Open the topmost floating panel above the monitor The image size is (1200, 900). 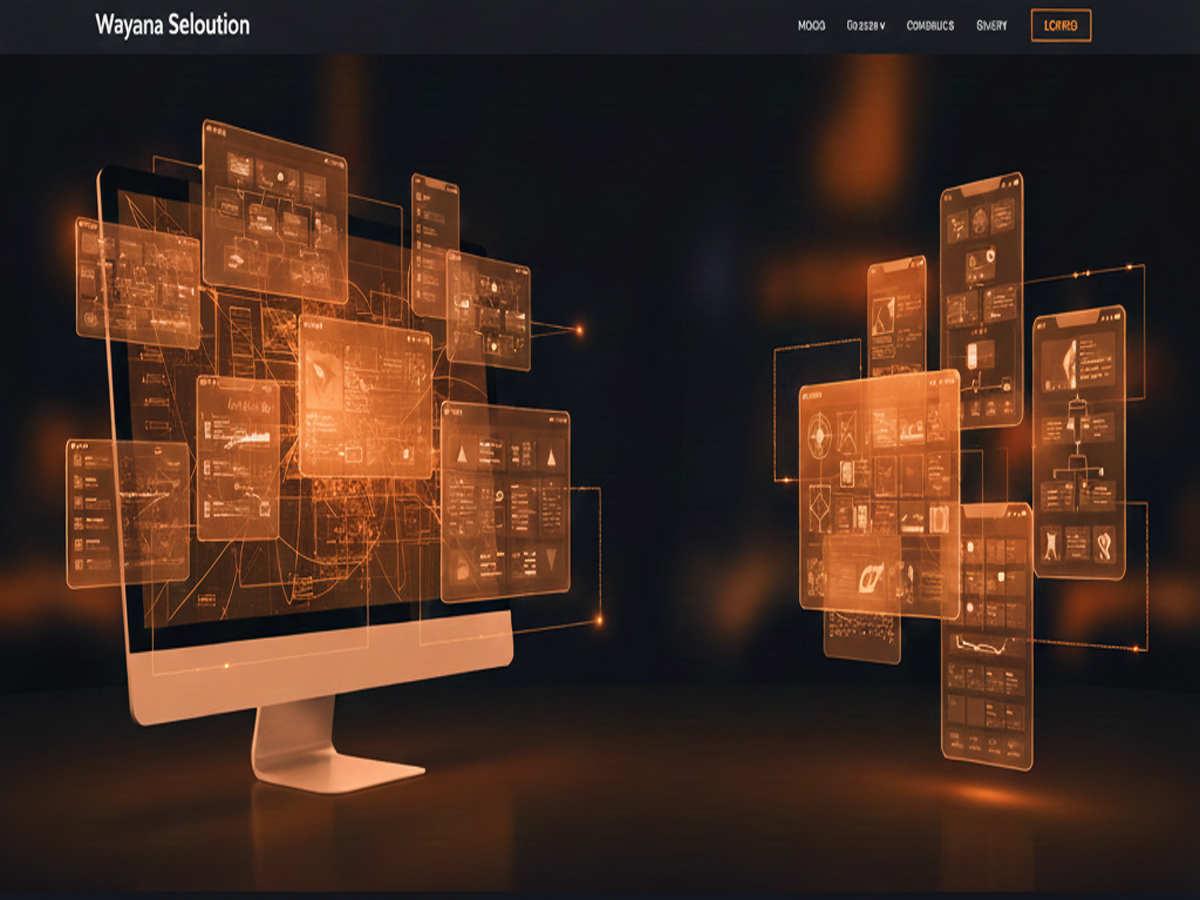pos(274,210)
